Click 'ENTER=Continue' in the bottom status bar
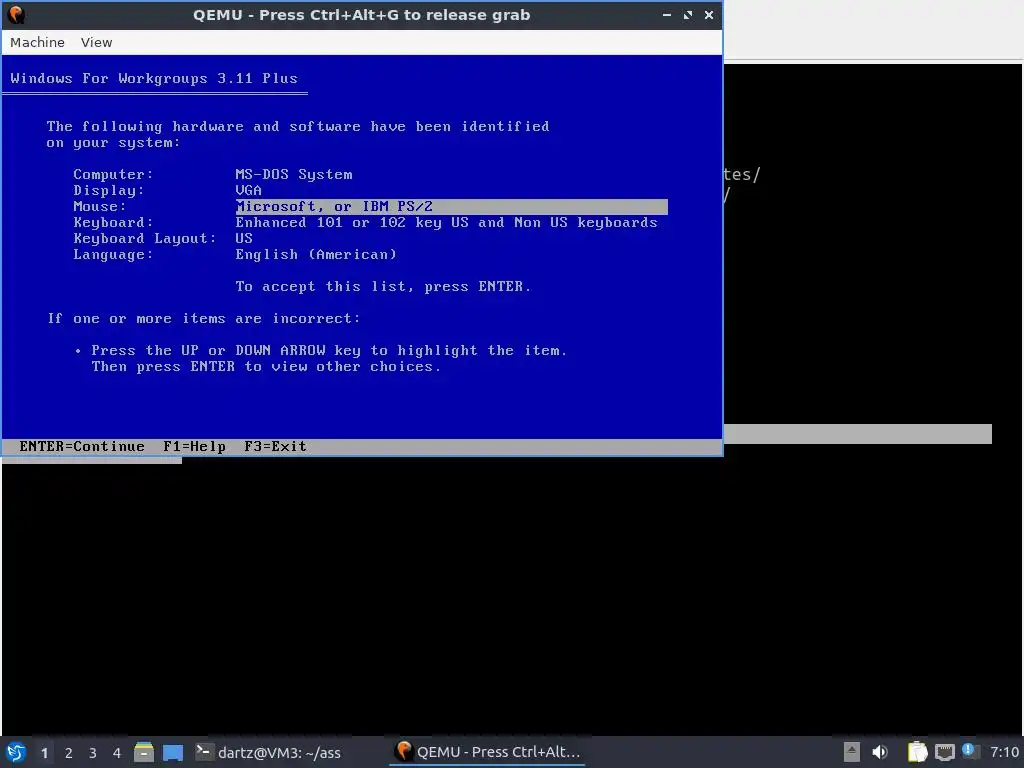The image size is (1024, 768). pos(82,447)
